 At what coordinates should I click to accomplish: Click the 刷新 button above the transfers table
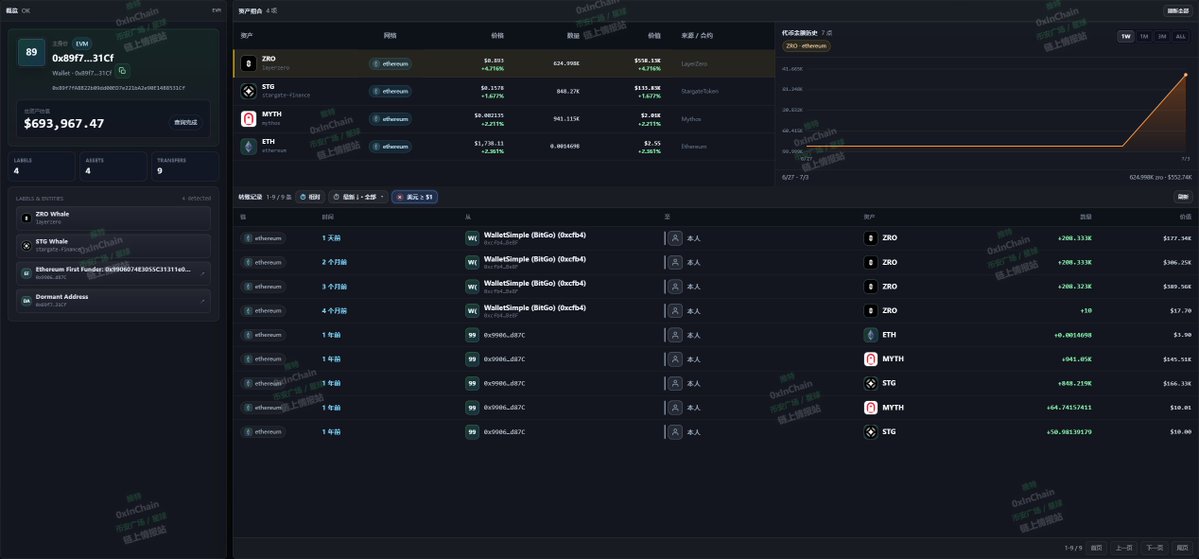click(x=1183, y=197)
